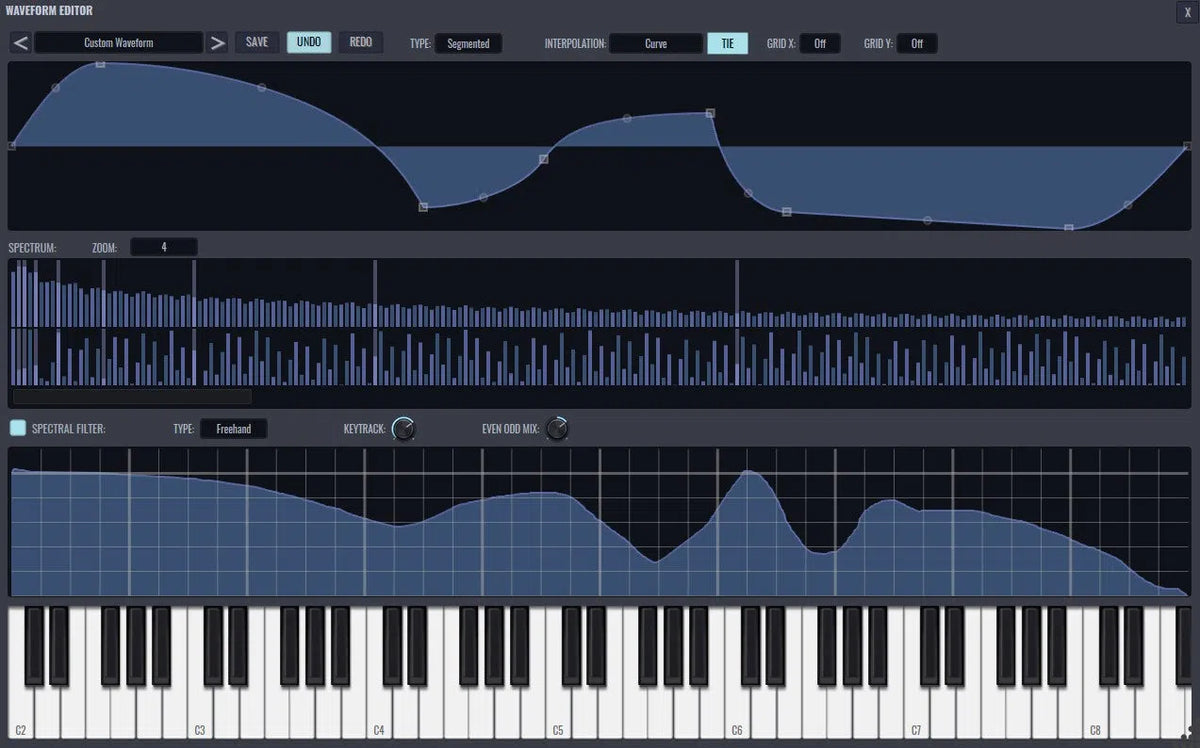Select the highest waveform control point
Image resolution: width=1200 pixels, height=748 pixels.
100,65
